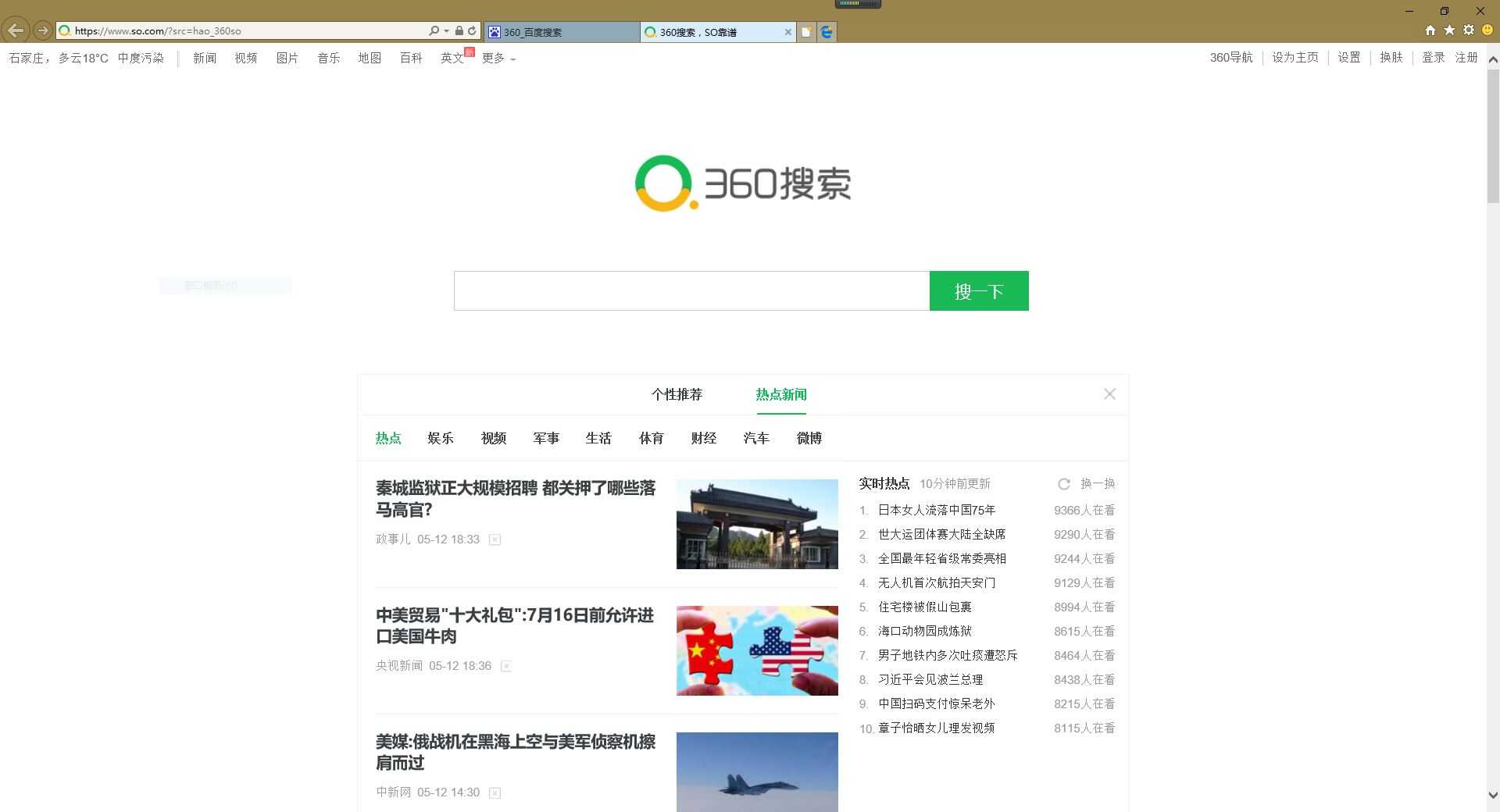Go forward with the browser forward arrow

click(x=43, y=31)
